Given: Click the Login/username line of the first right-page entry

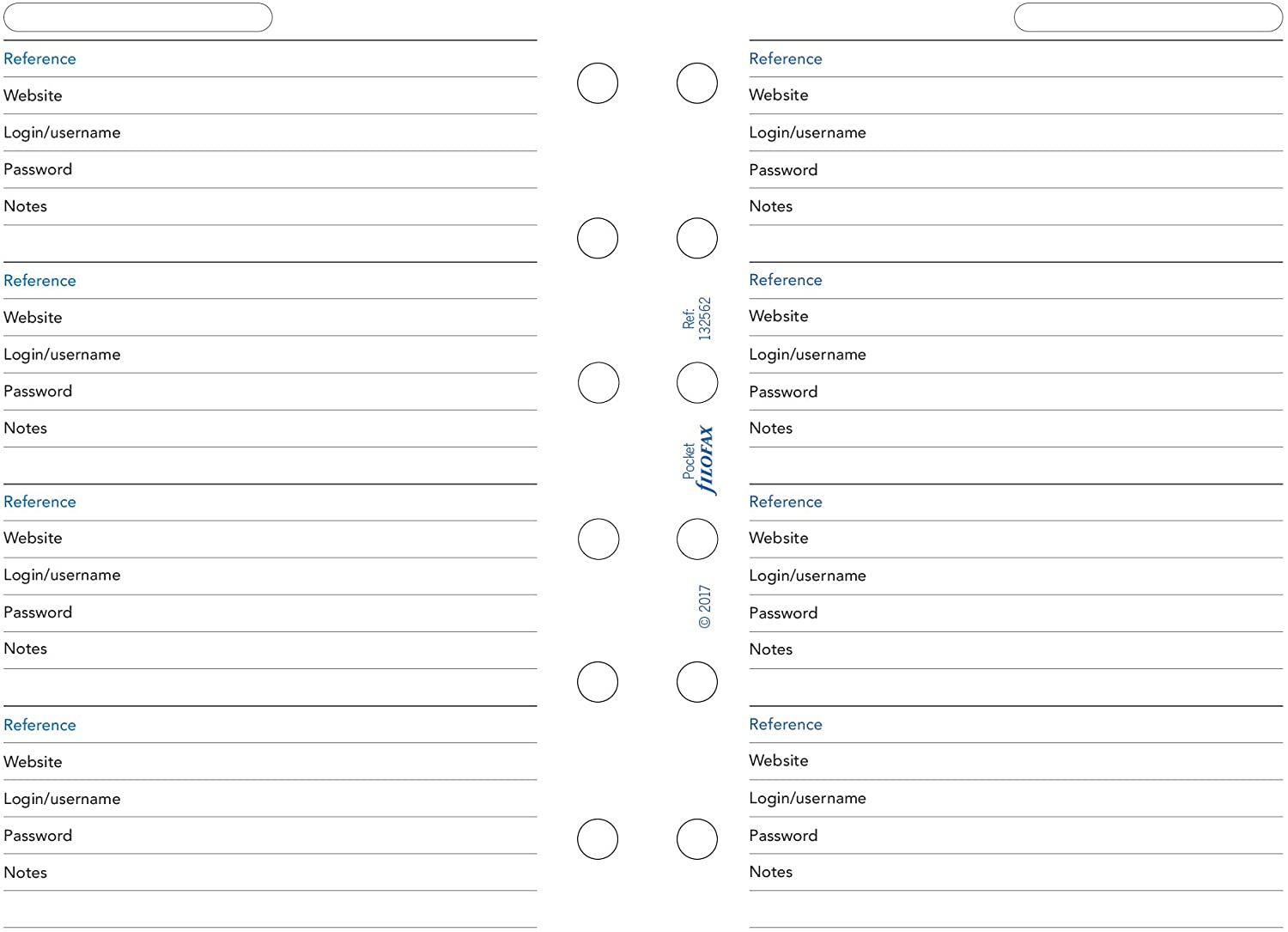Looking at the screenshot, I should 1016,132.
